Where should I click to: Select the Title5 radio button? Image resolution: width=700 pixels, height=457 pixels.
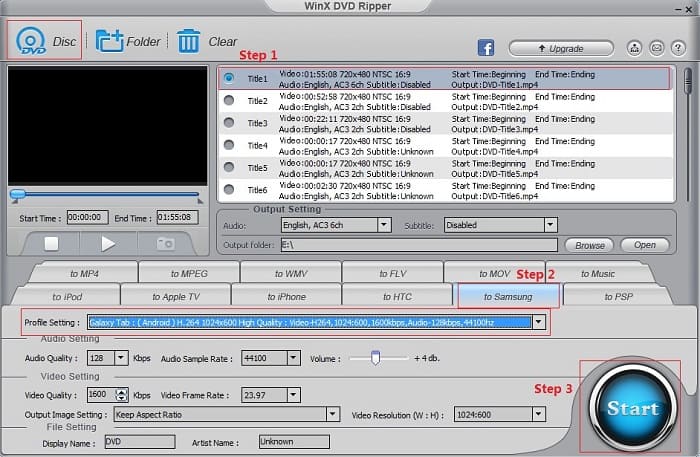[229, 167]
